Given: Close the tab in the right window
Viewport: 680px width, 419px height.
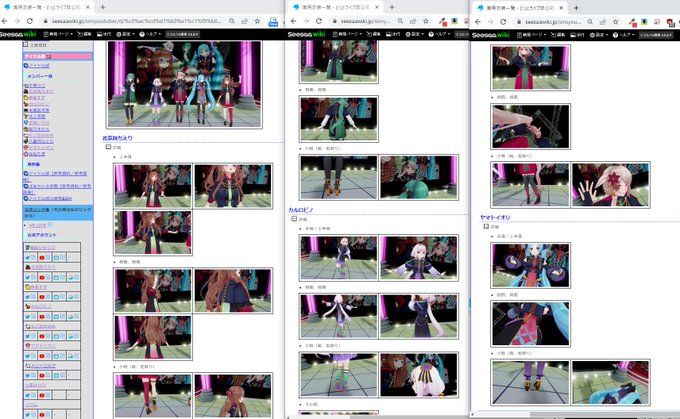Looking at the screenshot, I should [x=561, y=8].
